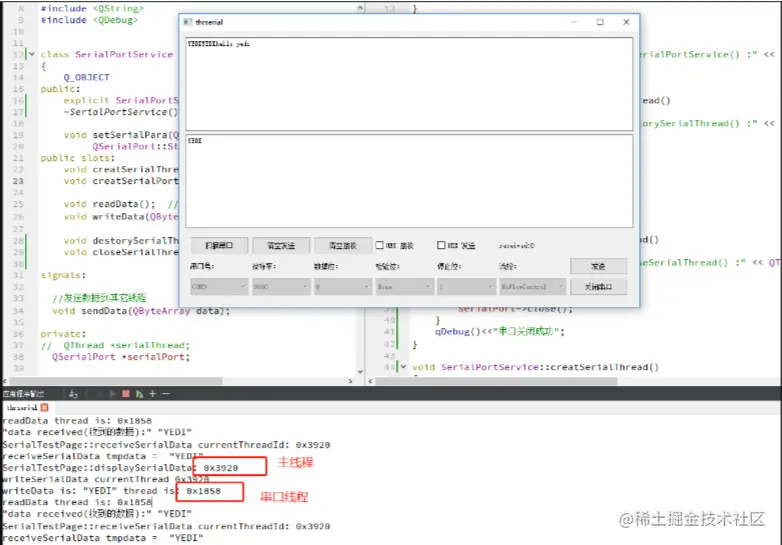This screenshot has width=782, height=545.
Task: Click the scroll-down arrow of the left editor
Action: (x=360, y=372)
